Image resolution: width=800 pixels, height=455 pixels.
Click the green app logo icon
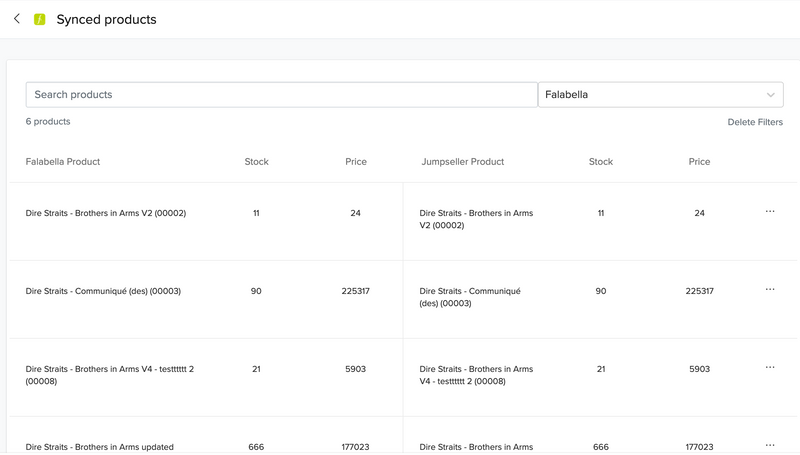[40, 19]
